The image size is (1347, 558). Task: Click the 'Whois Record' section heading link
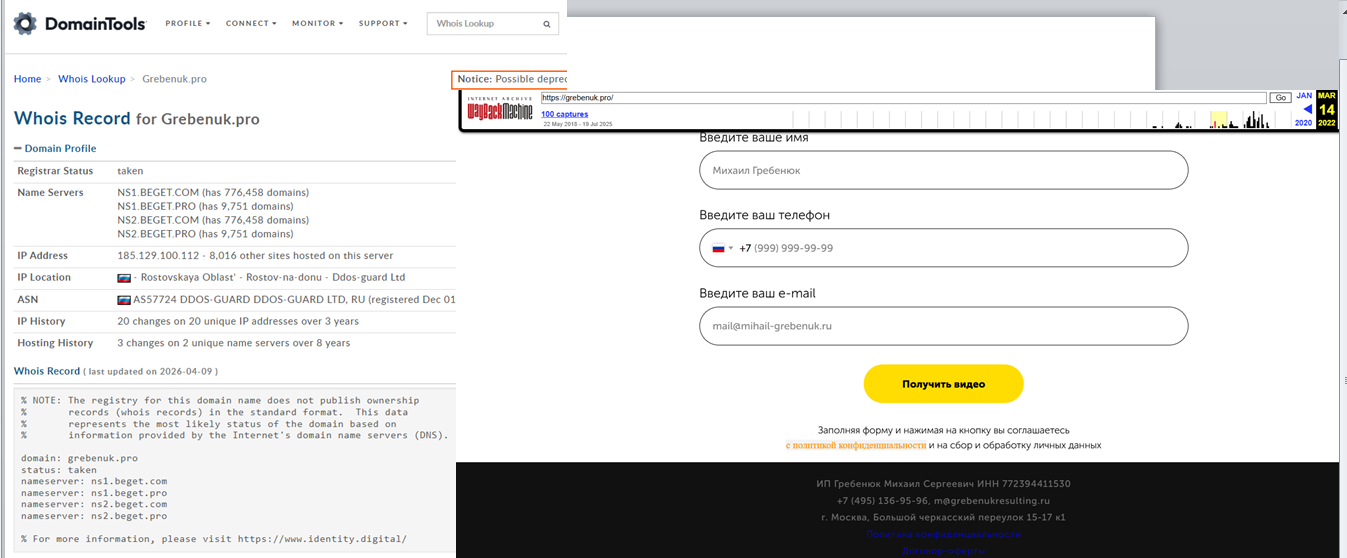tap(47, 371)
